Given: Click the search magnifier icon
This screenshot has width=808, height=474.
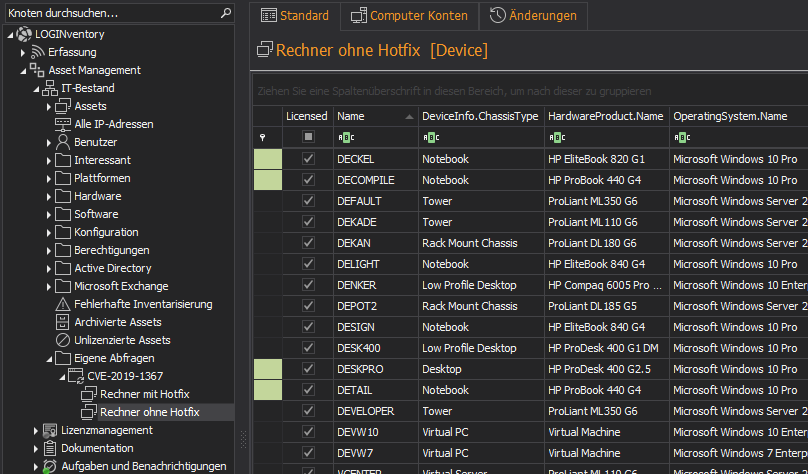Looking at the screenshot, I should tap(226, 13).
